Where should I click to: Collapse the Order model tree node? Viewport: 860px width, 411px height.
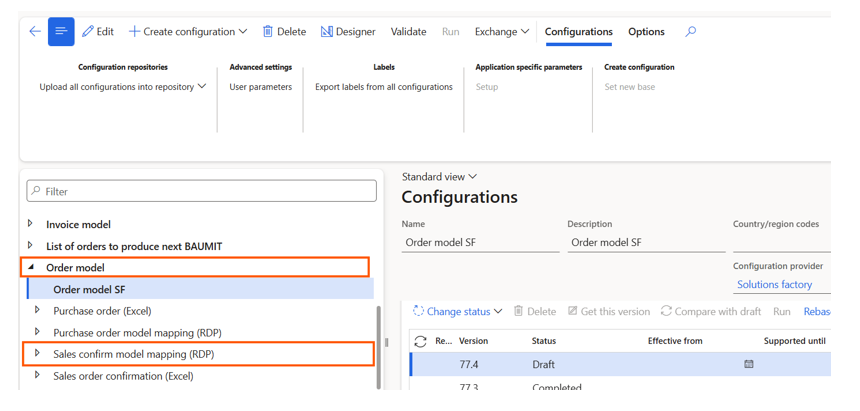[30, 267]
